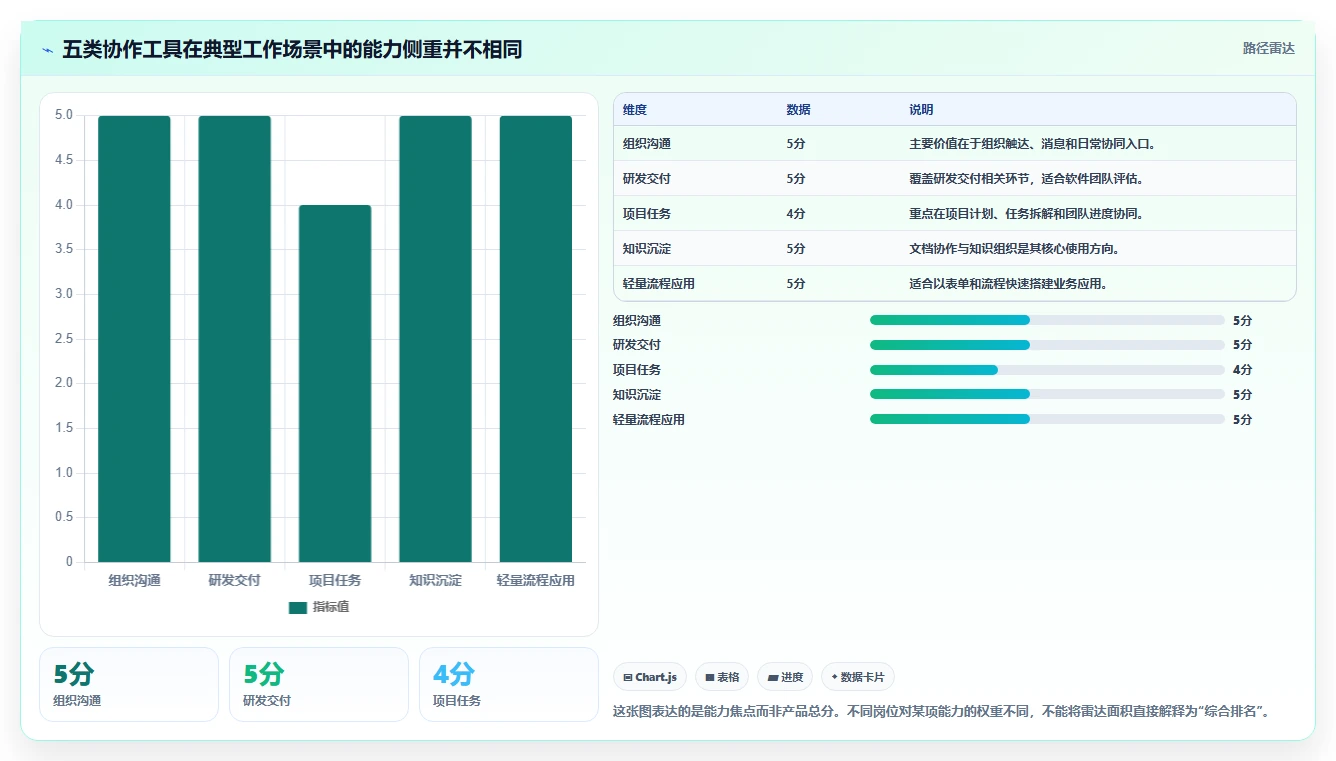Click the description starting 重点在项目计划
This screenshot has height=761, width=1336.
[x=1026, y=214]
